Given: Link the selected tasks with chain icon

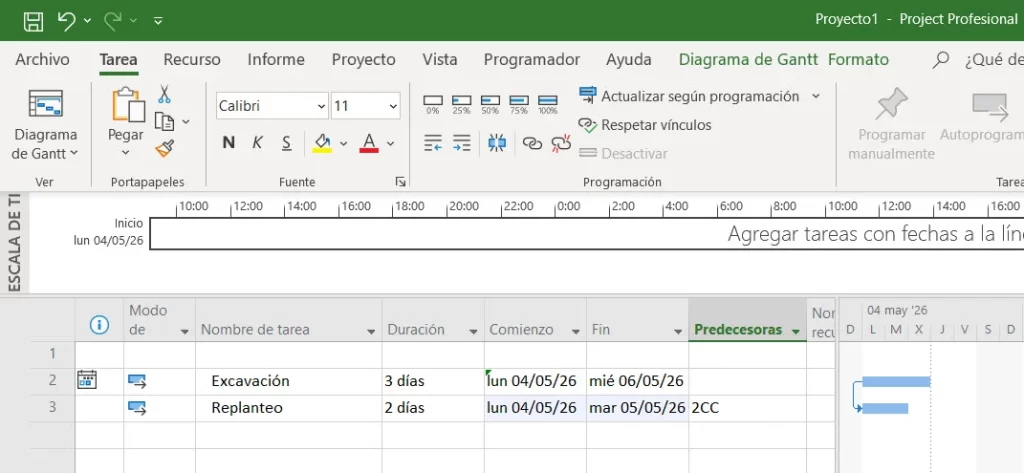Looking at the screenshot, I should coord(532,143).
